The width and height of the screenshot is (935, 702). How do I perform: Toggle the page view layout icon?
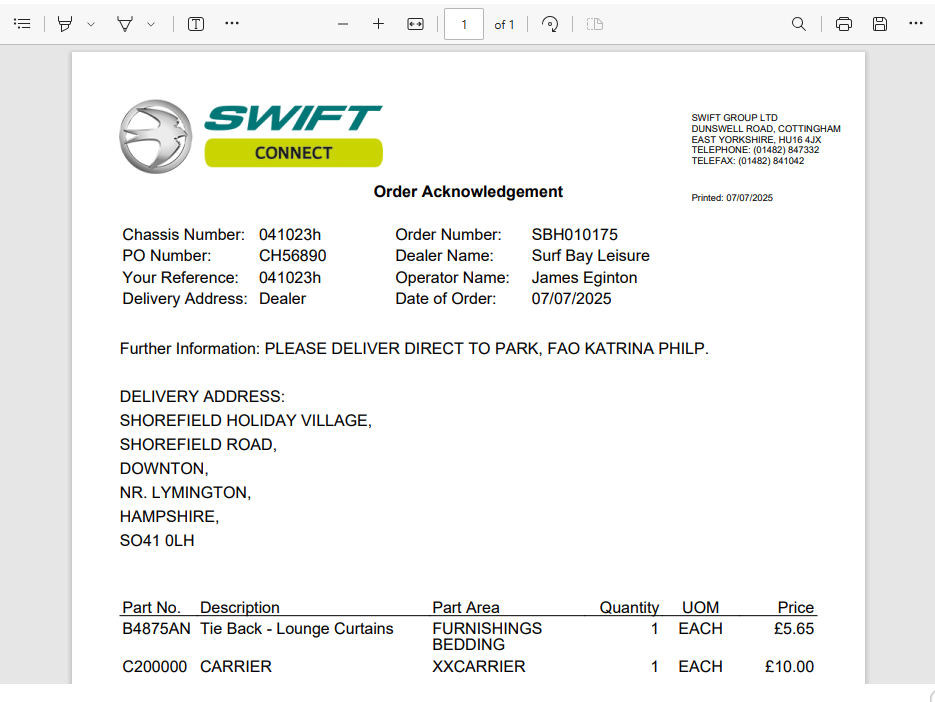pyautogui.click(x=595, y=24)
